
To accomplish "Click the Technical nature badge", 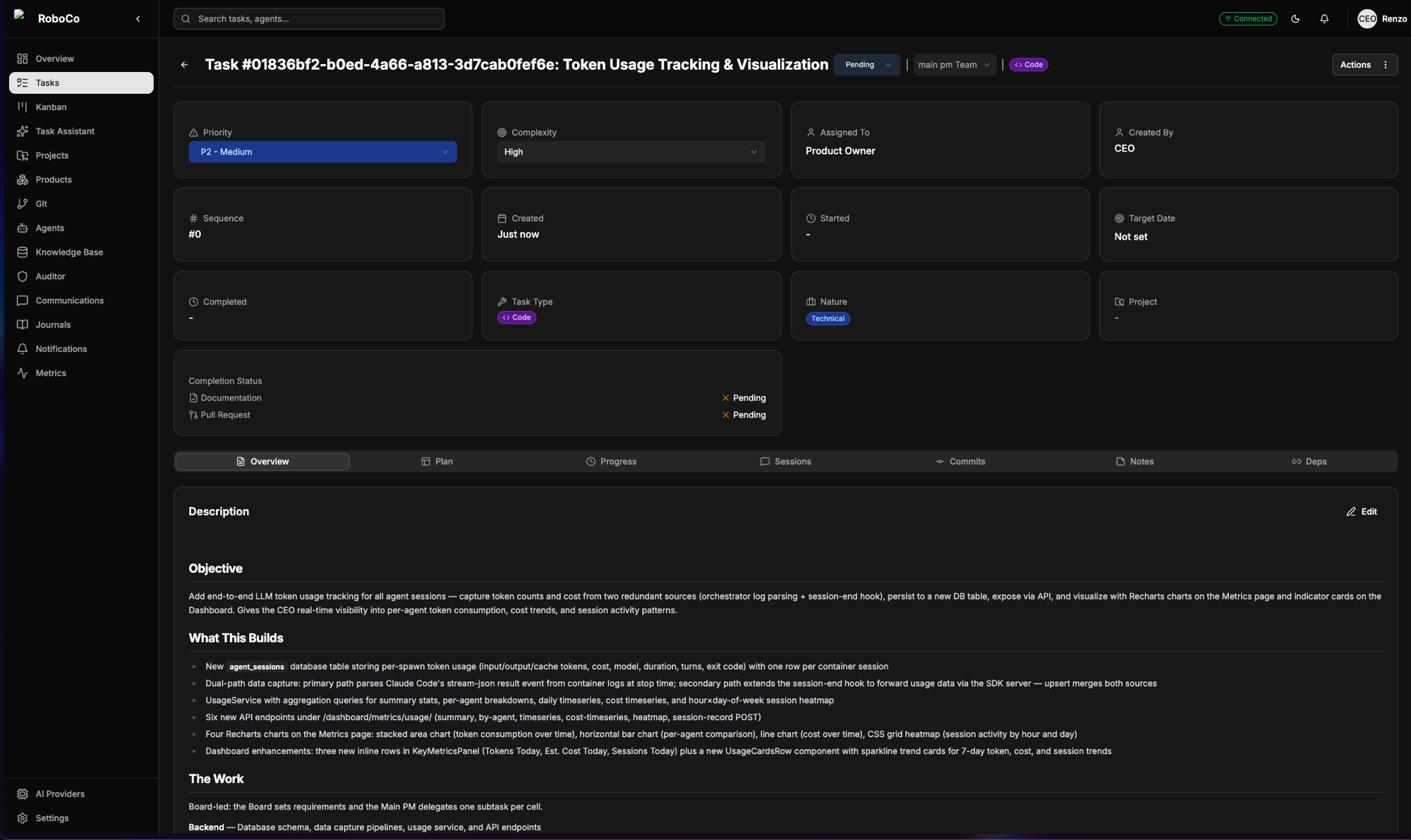I will click(828, 319).
